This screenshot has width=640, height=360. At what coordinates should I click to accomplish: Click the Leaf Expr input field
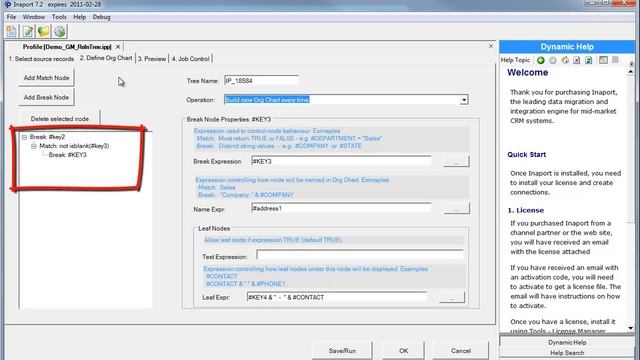click(x=337, y=297)
